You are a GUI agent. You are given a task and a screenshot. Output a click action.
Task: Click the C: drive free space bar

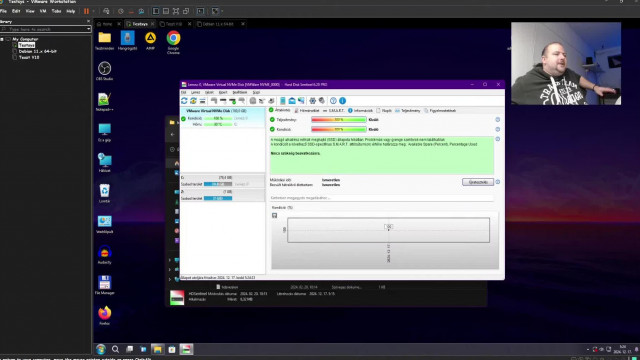click(x=218, y=184)
